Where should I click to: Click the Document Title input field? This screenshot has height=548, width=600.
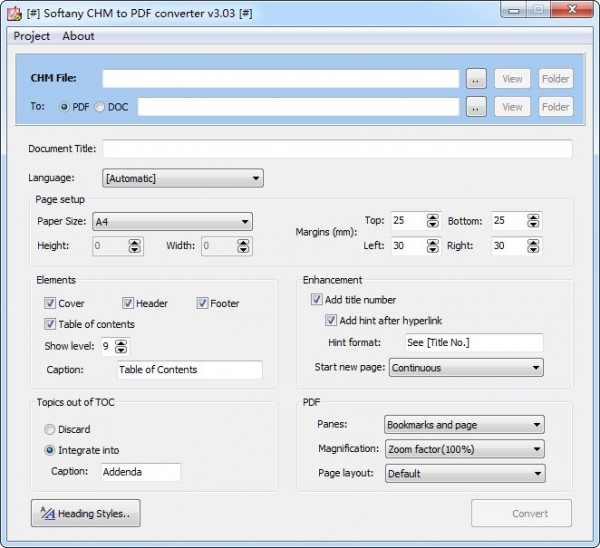[337, 149]
